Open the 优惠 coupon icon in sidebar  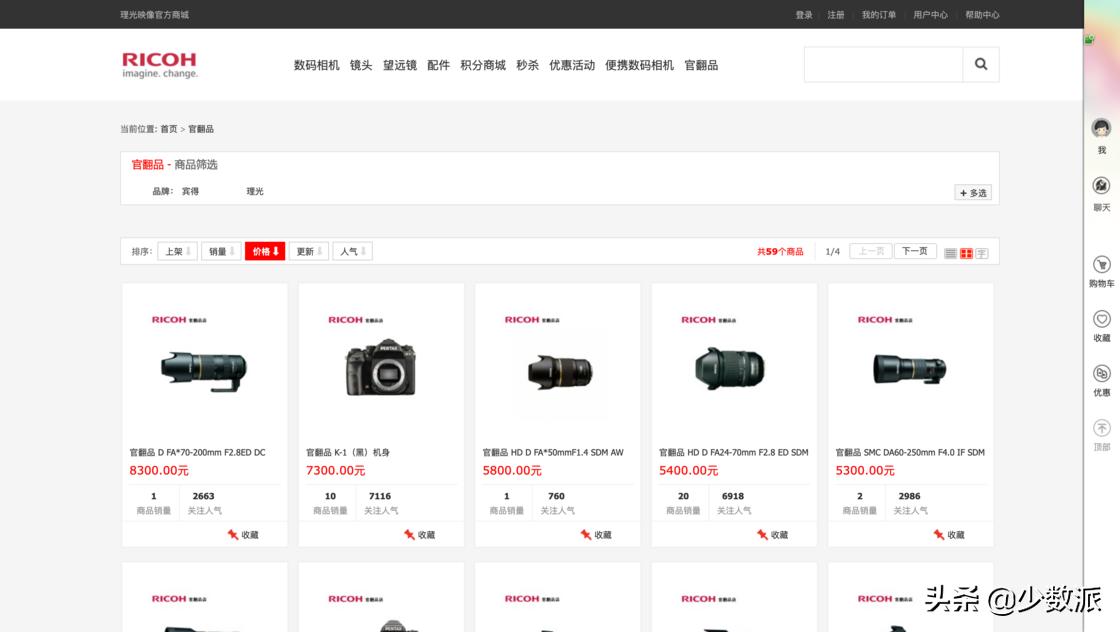pyautogui.click(x=1101, y=373)
